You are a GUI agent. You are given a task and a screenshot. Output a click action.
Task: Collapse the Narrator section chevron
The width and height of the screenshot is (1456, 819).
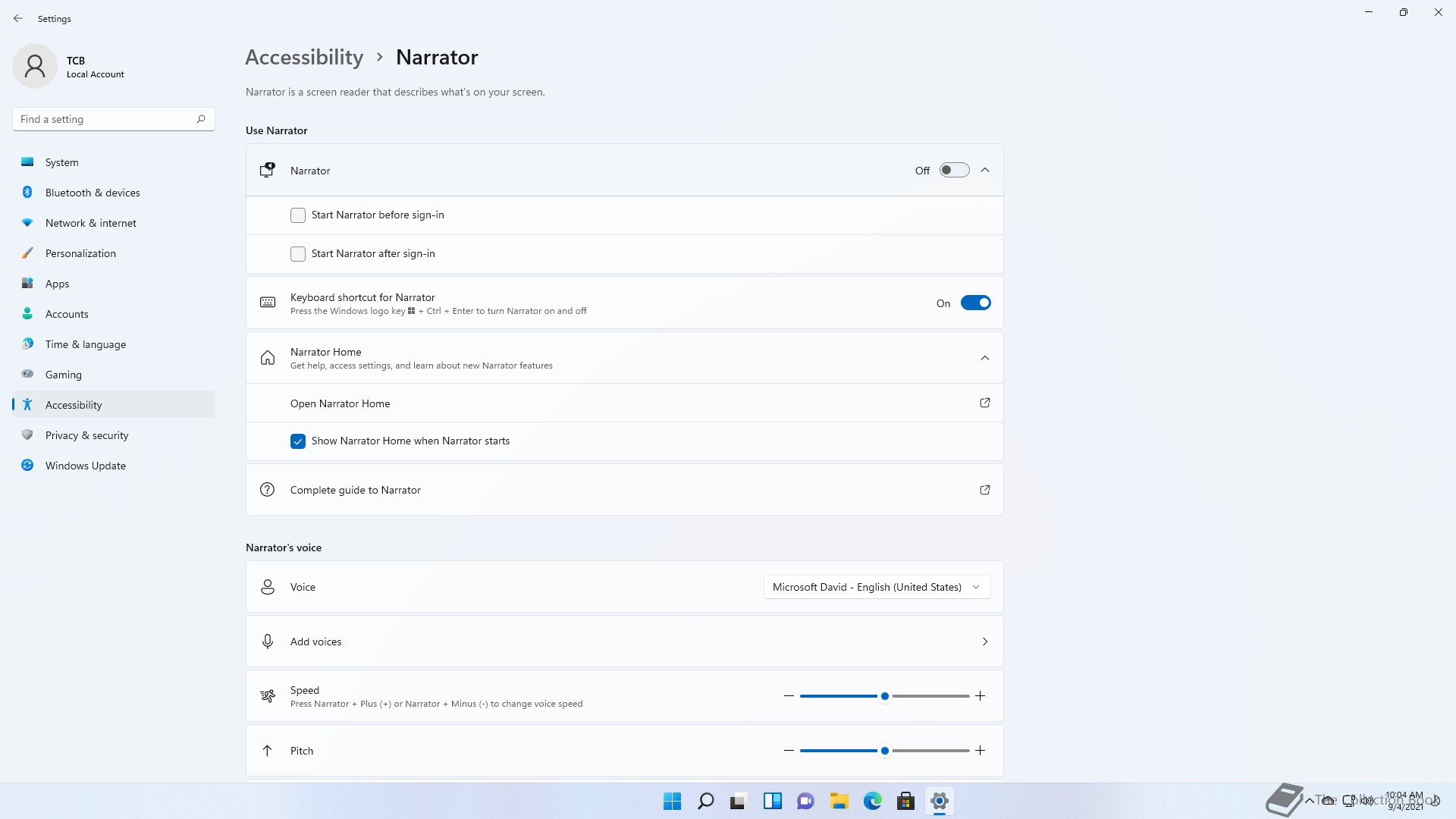pos(985,170)
